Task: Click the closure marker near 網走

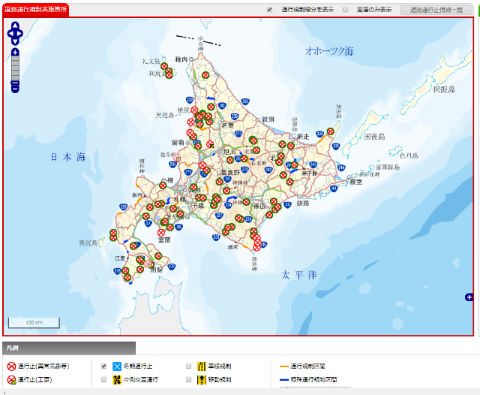Action: click(x=291, y=146)
